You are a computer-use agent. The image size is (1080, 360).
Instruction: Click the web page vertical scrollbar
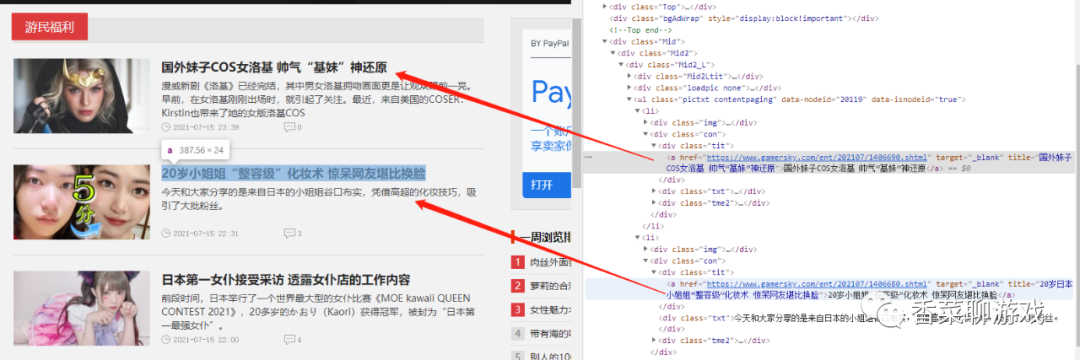577,103
